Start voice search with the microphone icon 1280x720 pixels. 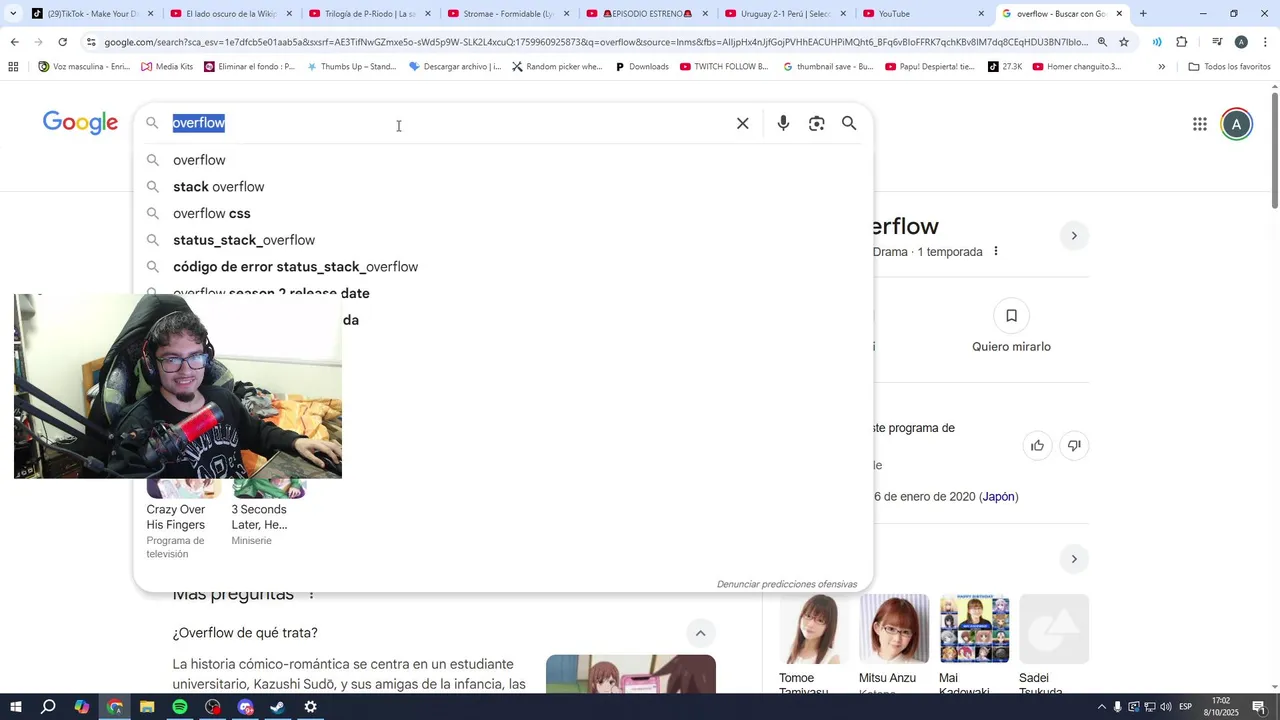tap(783, 123)
